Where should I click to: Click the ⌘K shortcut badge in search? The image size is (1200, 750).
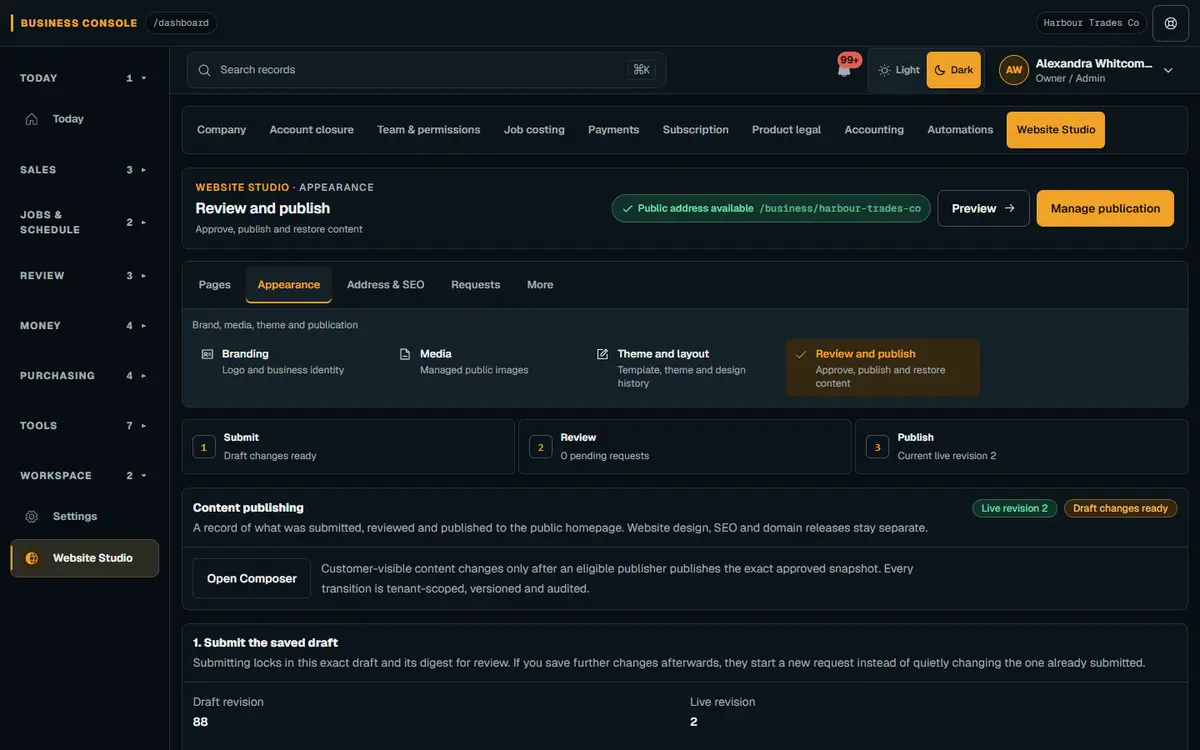pos(642,70)
